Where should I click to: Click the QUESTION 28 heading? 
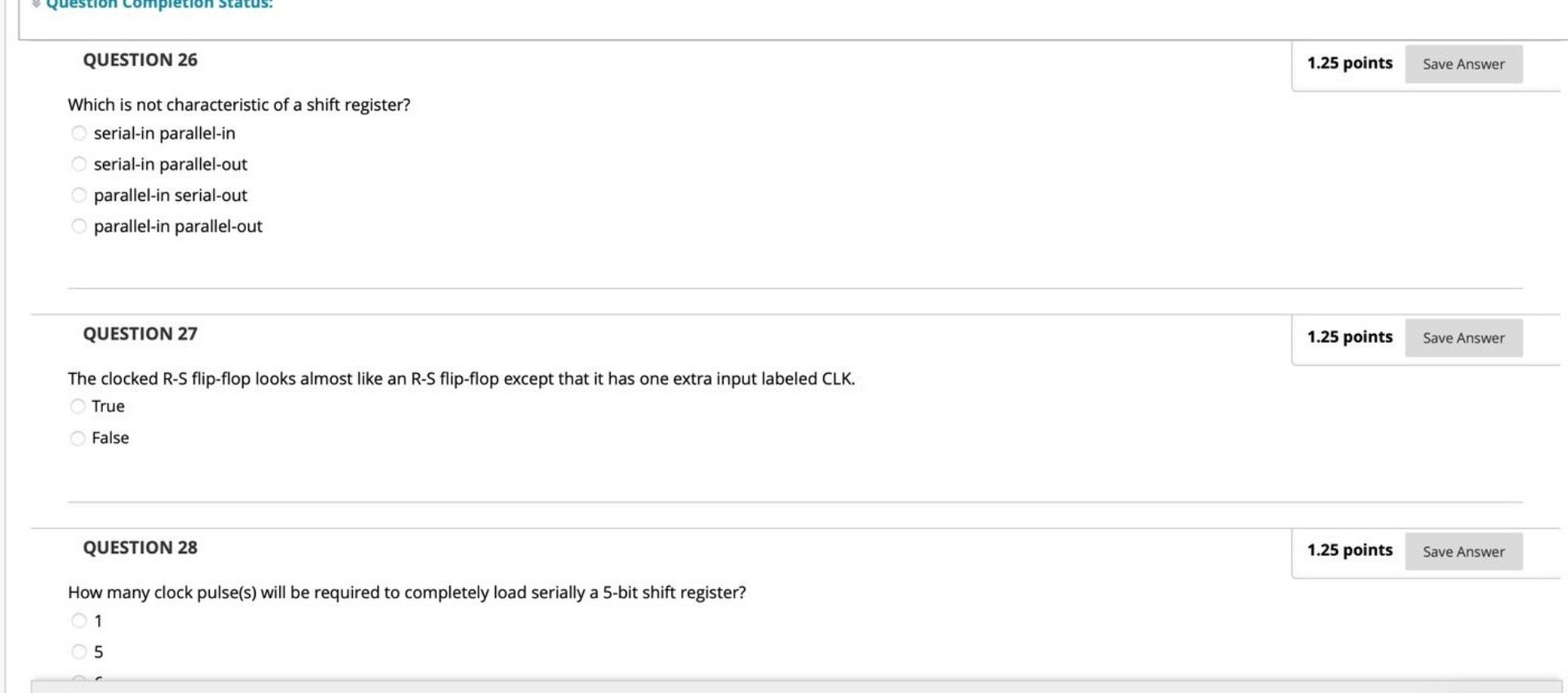tap(140, 548)
